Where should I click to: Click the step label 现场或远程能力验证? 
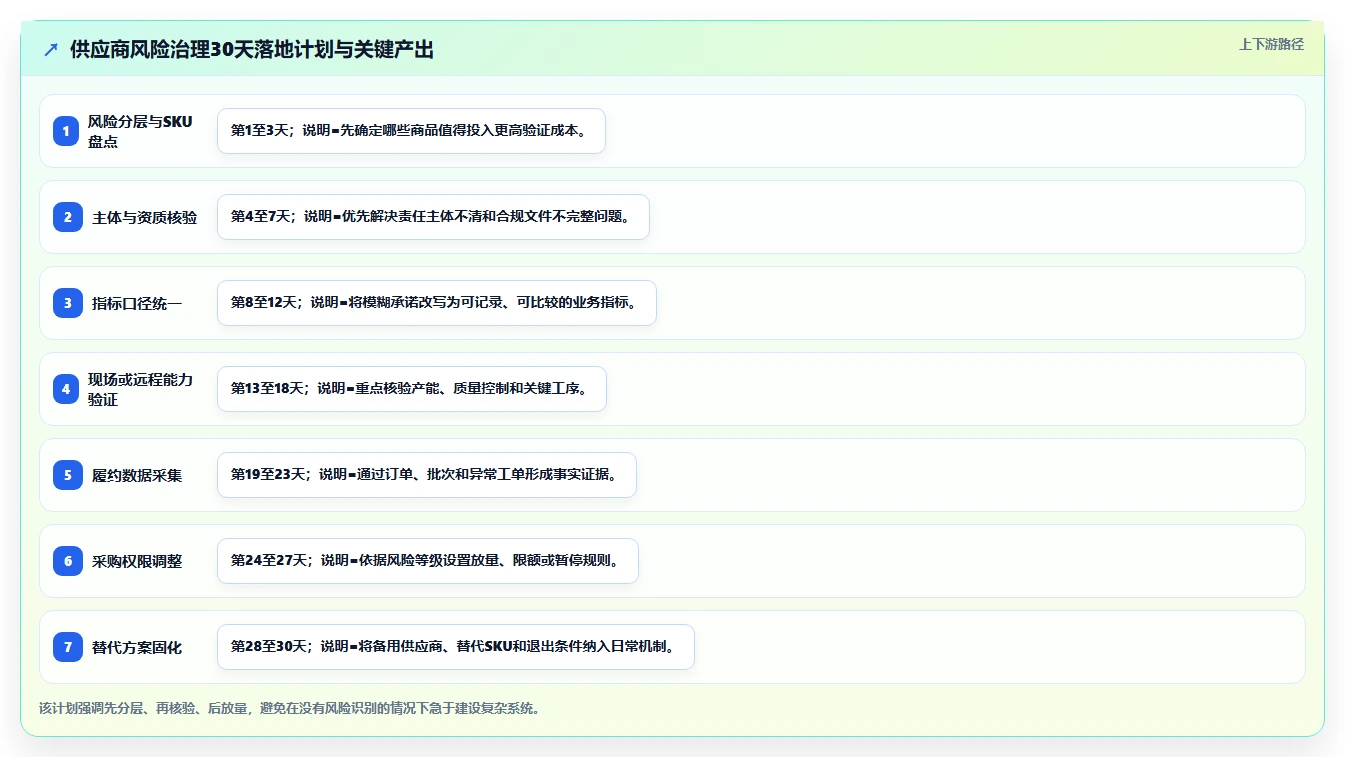coord(140,389)
